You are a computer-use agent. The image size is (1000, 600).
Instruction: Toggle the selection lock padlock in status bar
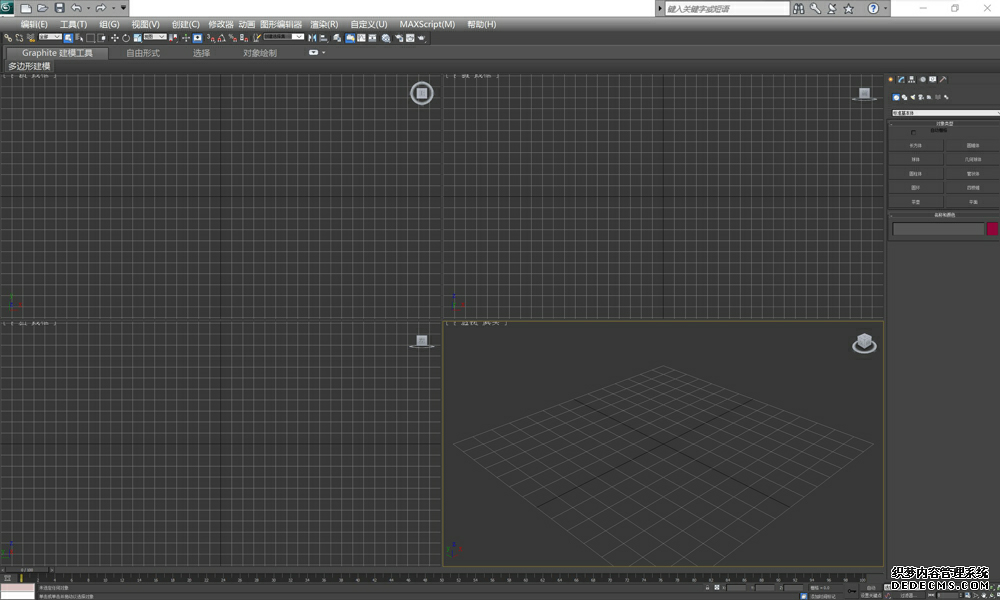click(x=707, y=587)
